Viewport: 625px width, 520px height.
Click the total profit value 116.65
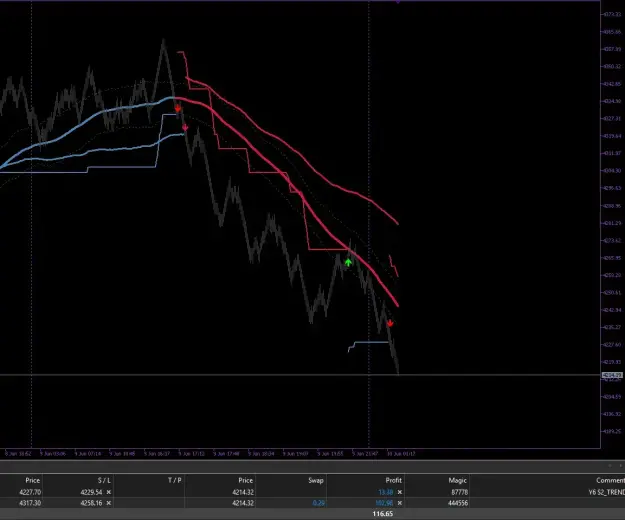[x=382, y=514]
